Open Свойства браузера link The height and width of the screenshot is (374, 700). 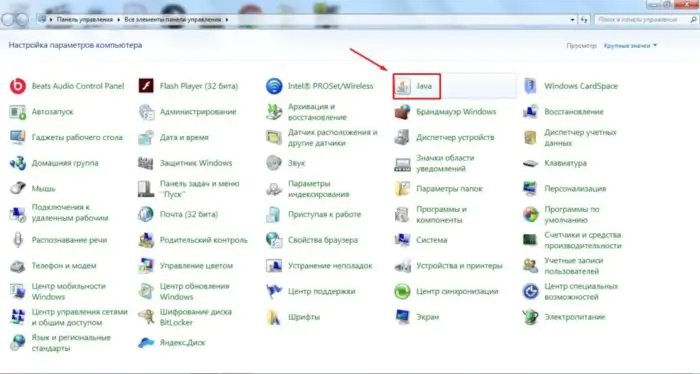(x=323, y=240)
